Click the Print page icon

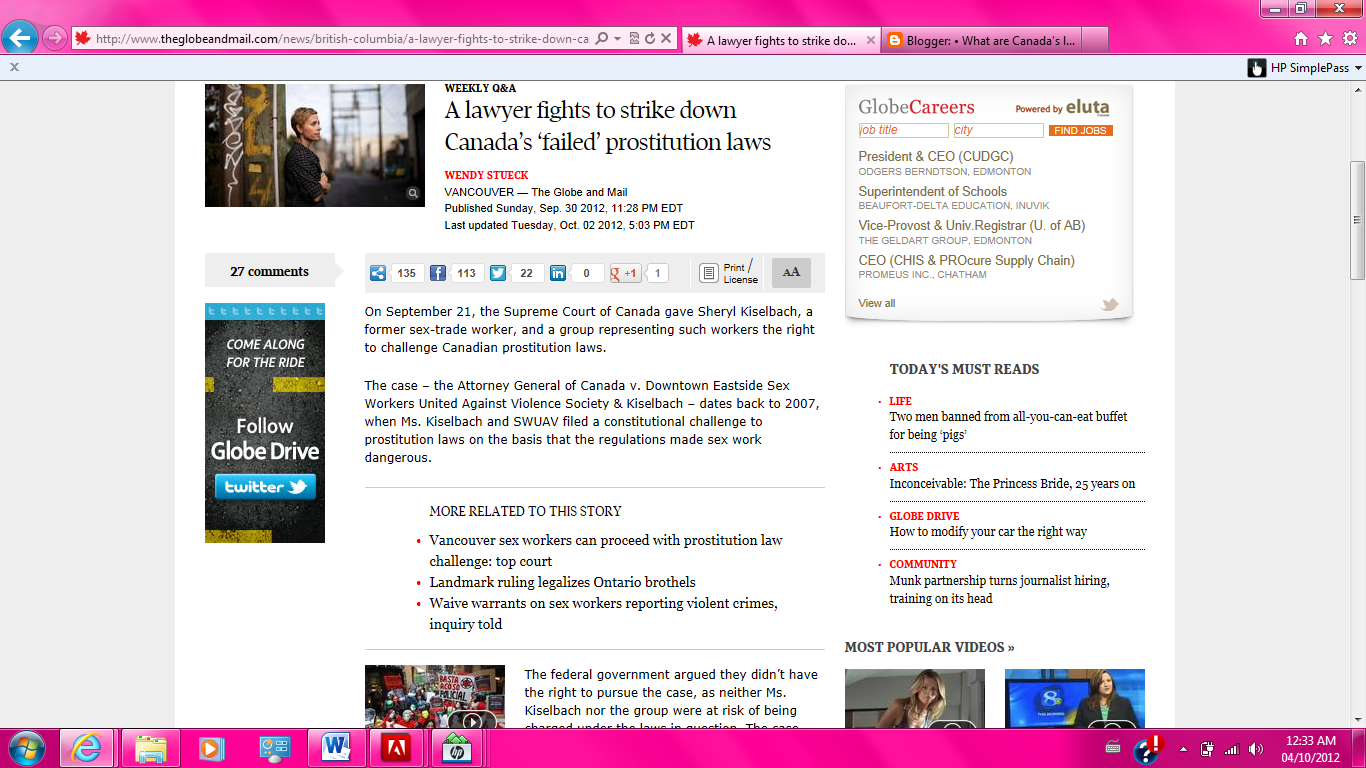pos(709,273)
